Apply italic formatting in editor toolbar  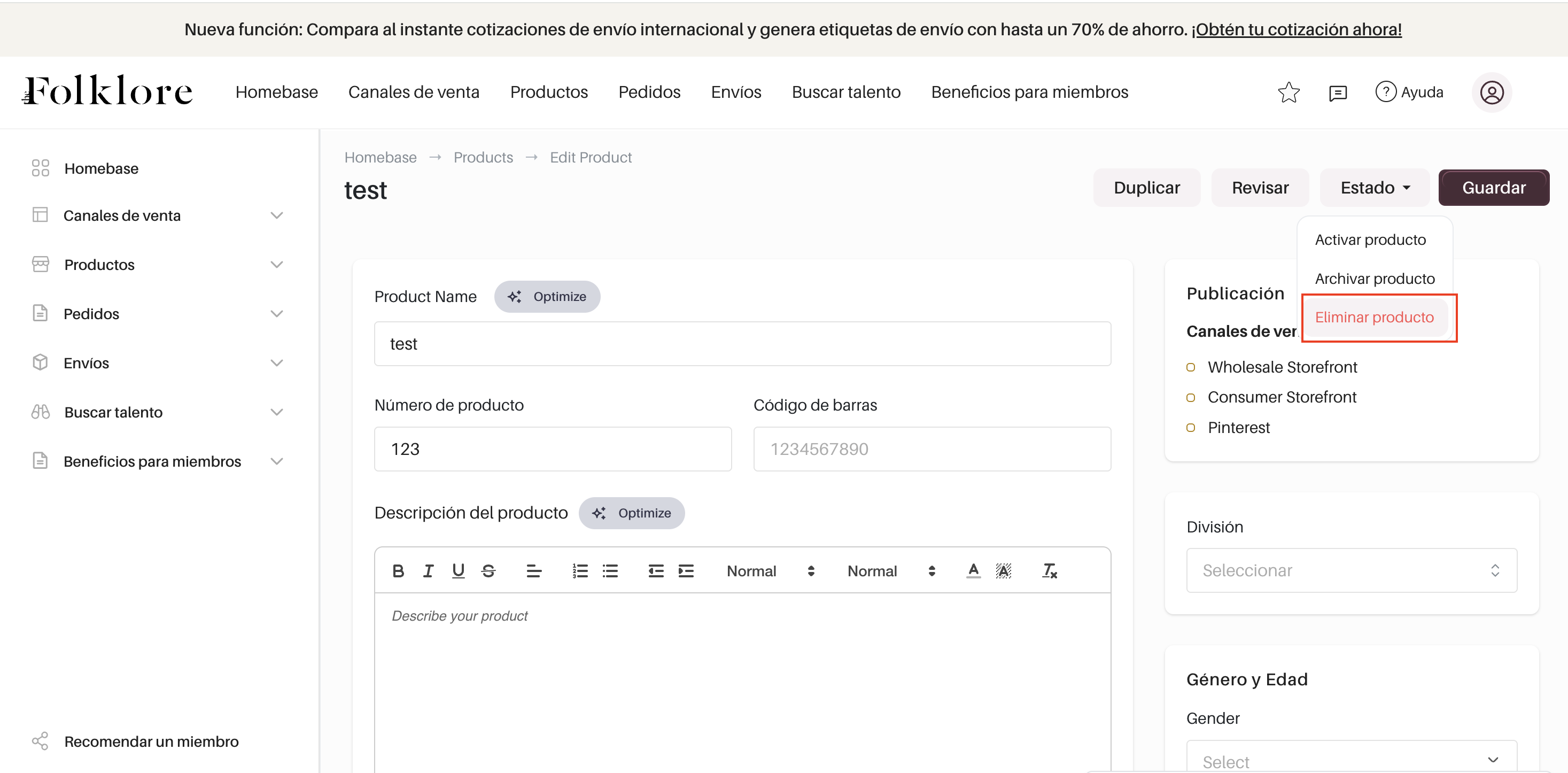(x=428, y=571)
